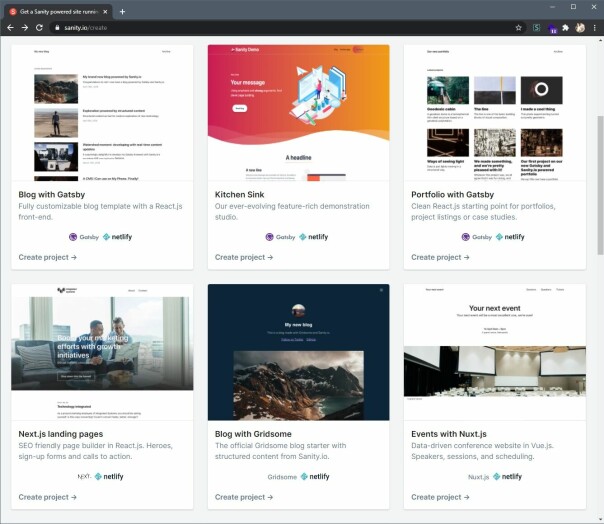
Task: Open the Events with Nuxt.js preview image
Action: pyautogui.click(x=495, y=353)
